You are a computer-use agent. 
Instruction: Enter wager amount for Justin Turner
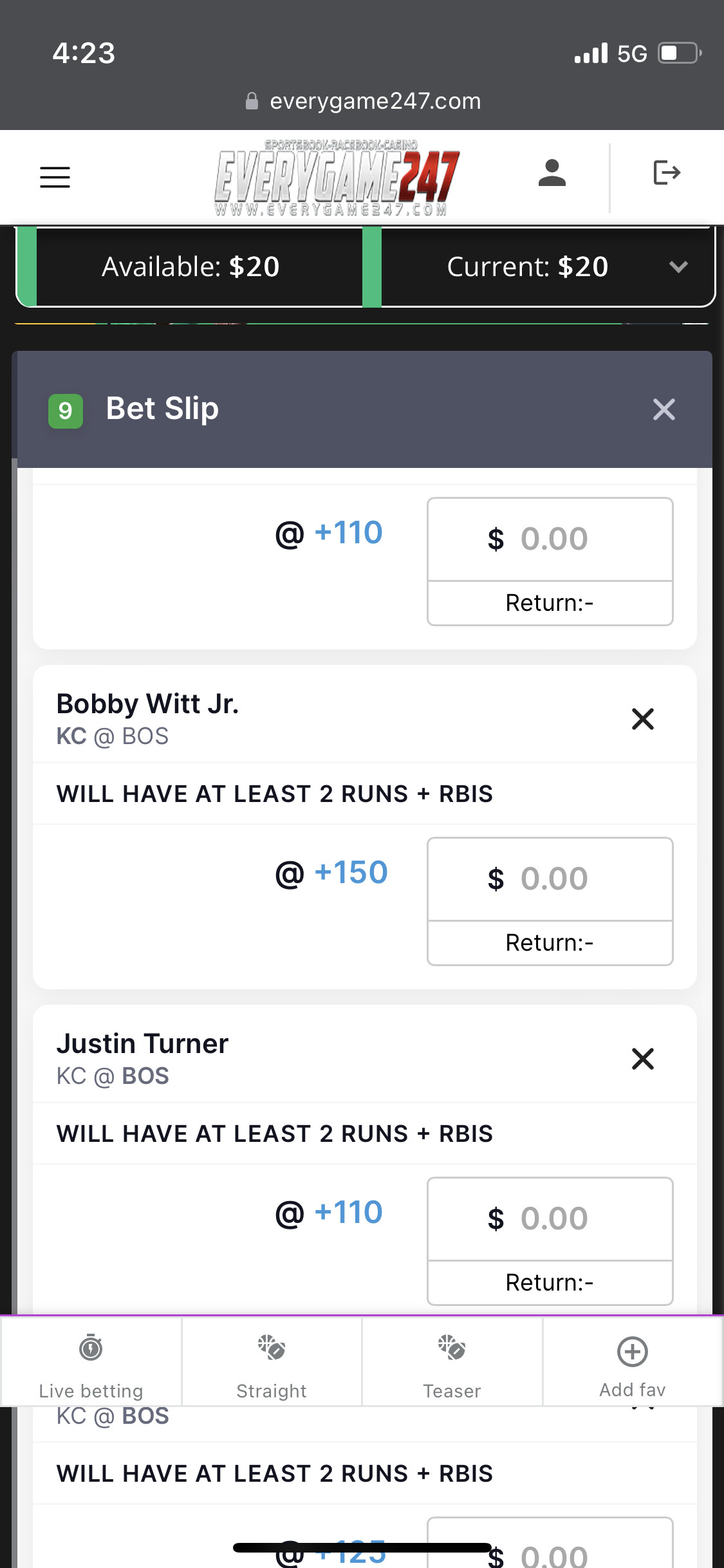click(x=550, y=1219)
